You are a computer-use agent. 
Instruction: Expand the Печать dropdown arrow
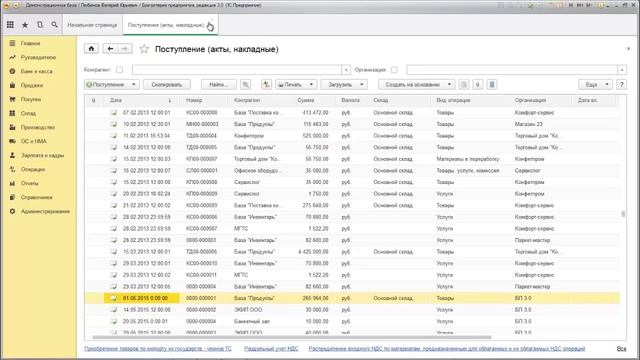[x=311, y=84]
